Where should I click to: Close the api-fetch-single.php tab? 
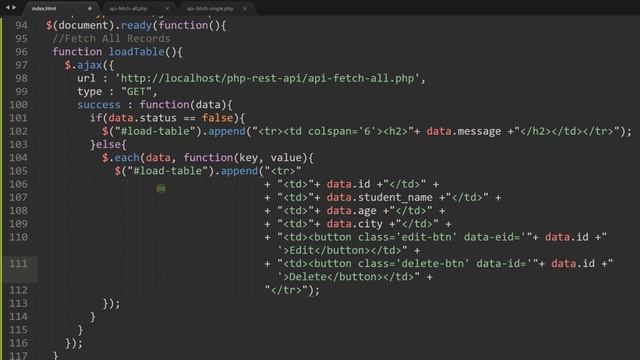pos(244,8)
